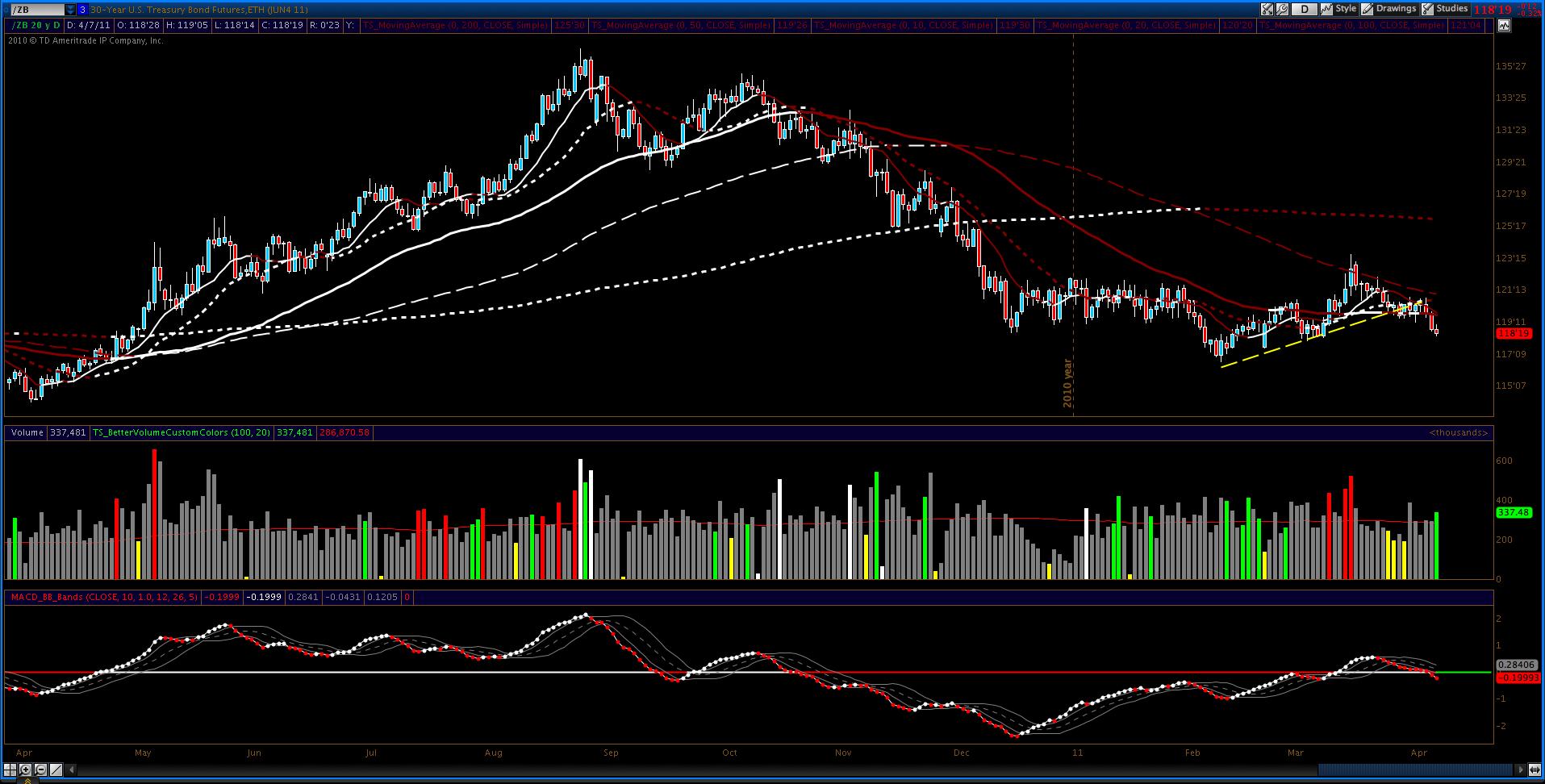Screen dimensions: 1545x784
Task: Click the large red 118'19 quote at top right
Action: point(1493,10)
